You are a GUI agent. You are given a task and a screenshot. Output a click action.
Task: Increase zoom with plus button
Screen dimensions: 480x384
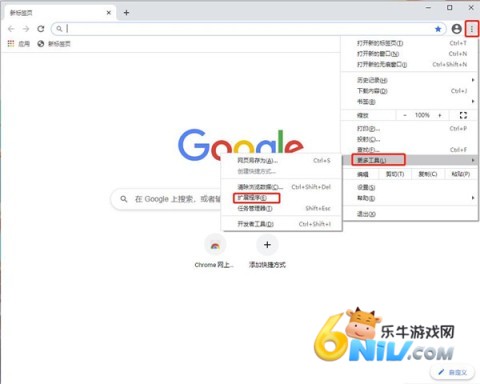440,115
